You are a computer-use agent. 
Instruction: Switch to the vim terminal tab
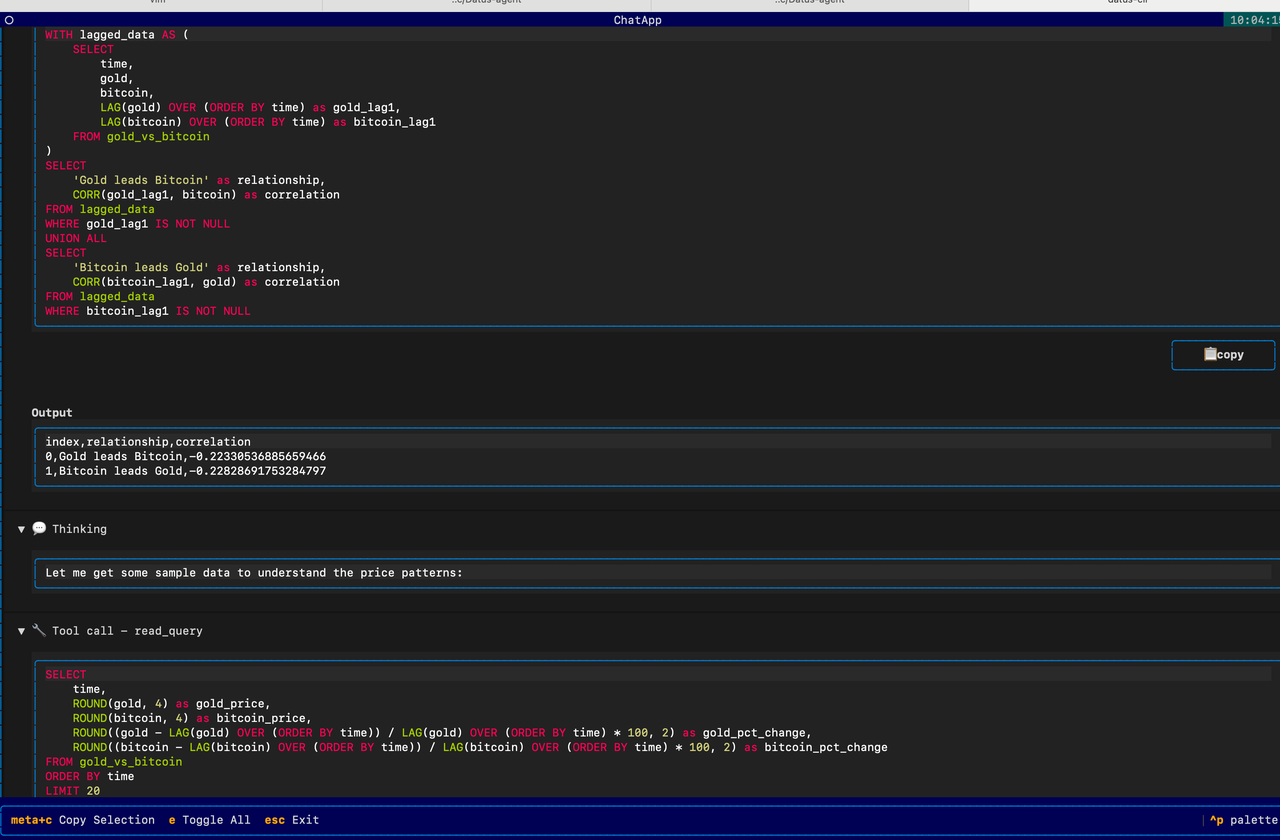coord(160,3)
